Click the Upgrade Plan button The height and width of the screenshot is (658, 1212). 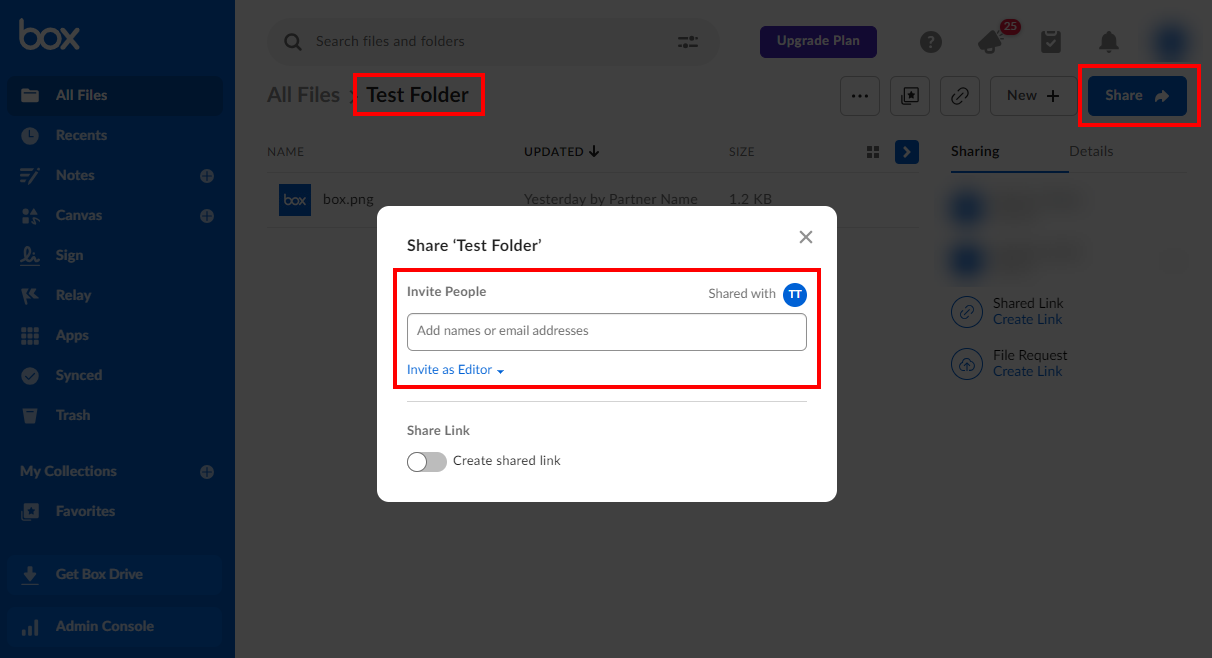pos(818,41)
